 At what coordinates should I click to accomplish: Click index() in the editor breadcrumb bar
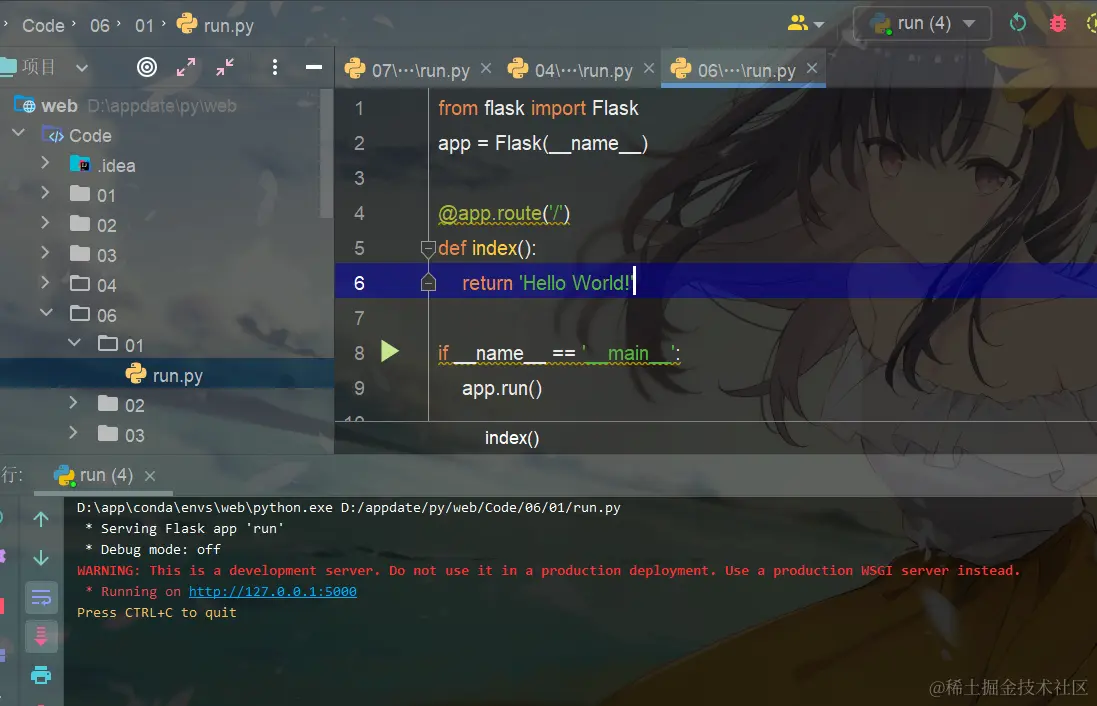coord(512,438)
